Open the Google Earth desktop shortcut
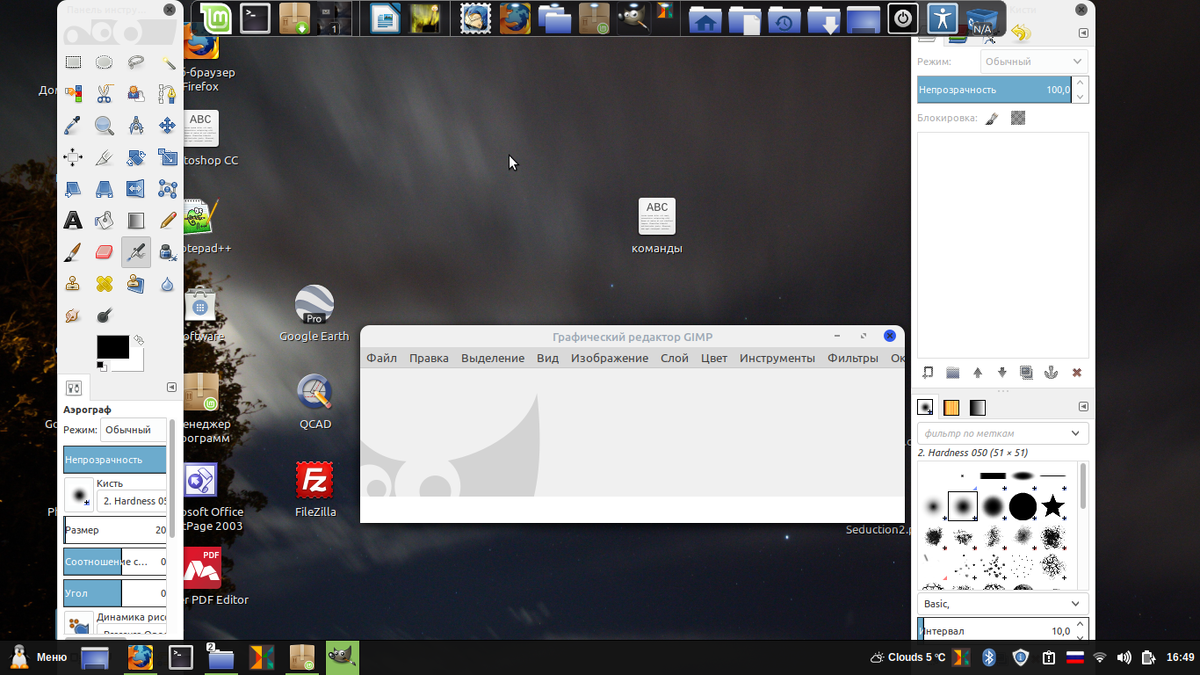The height and width of the screenshot is (675, 1200). (314, 314)
